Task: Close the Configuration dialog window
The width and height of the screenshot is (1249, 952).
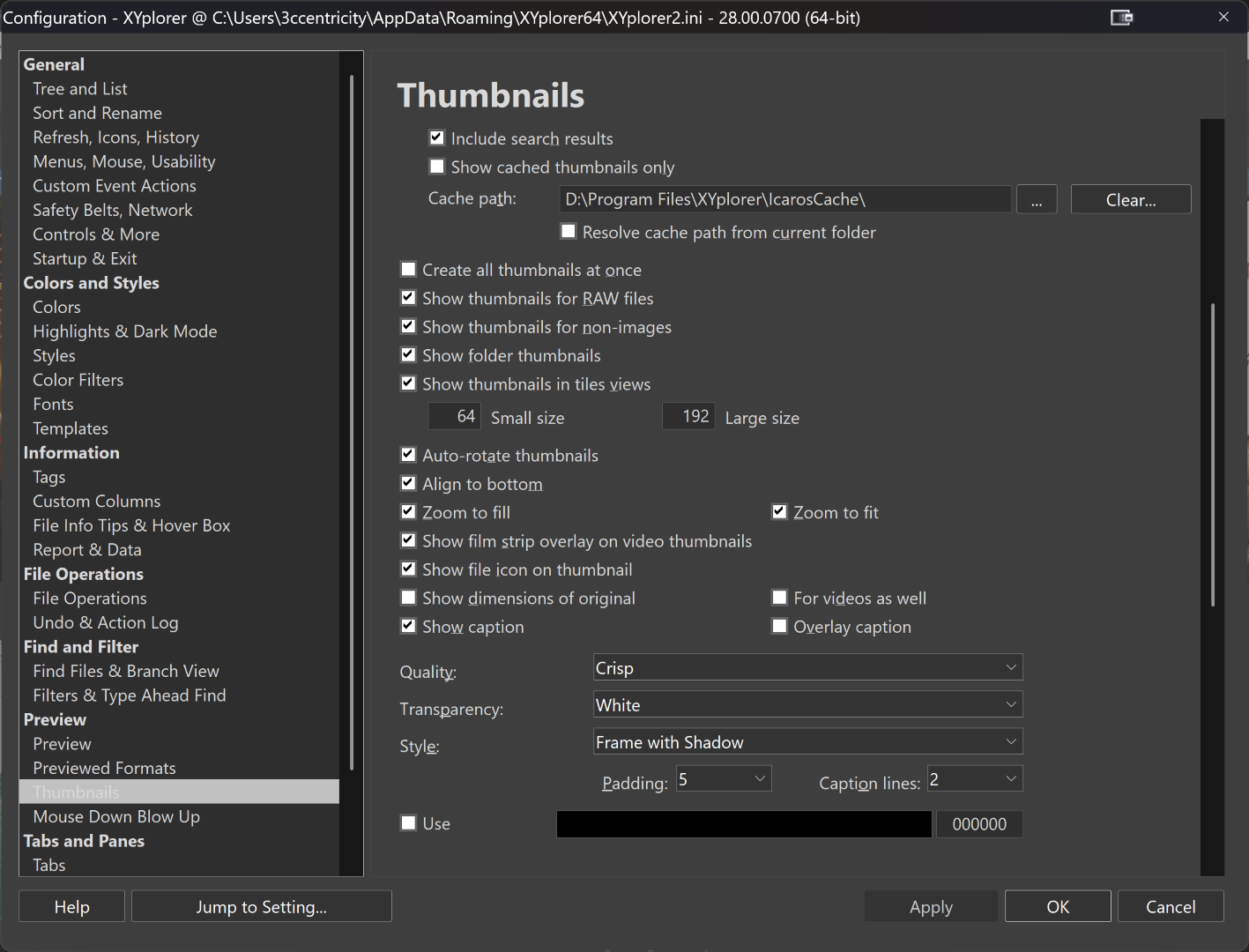Action: coord(1223,18)
